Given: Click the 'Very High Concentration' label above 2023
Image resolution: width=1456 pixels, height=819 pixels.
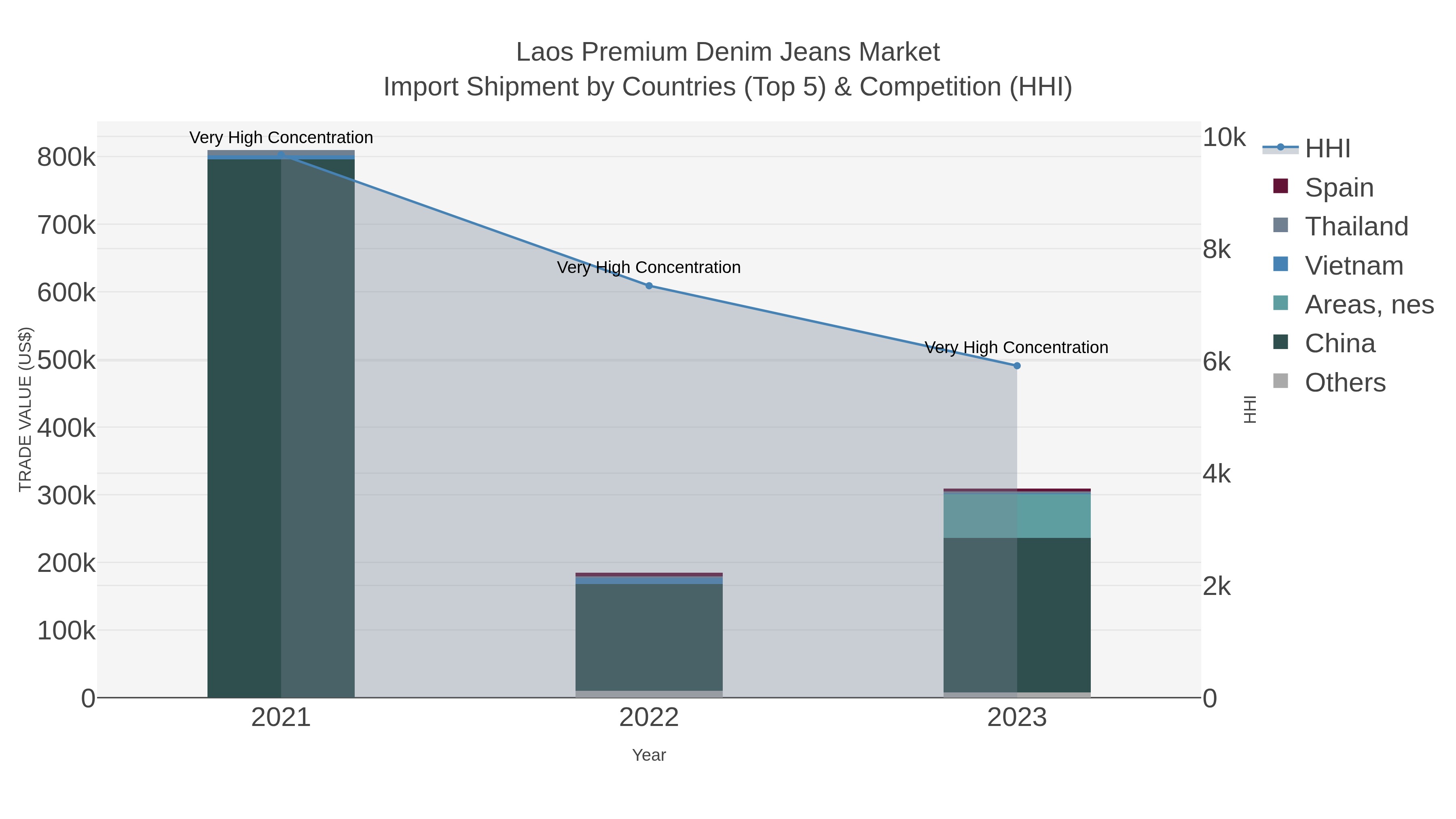Looking at the screenshot, I should [x=1016, y=347].
